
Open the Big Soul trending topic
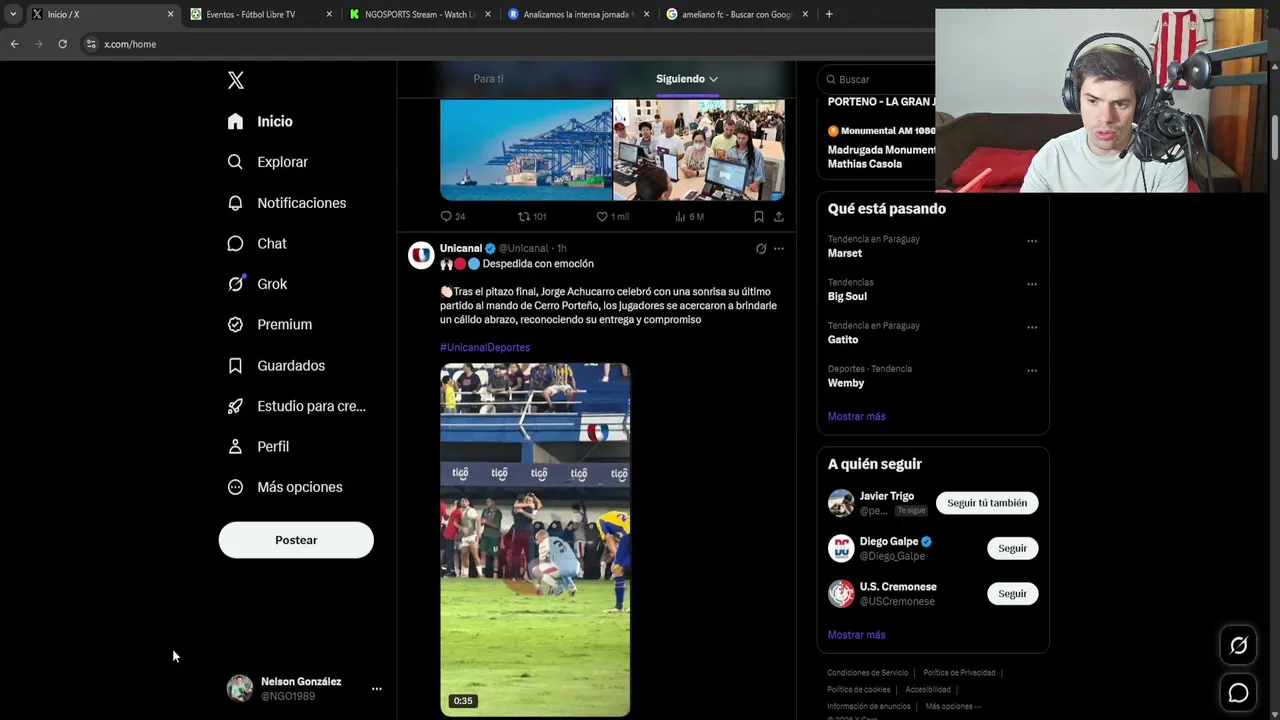847,297
